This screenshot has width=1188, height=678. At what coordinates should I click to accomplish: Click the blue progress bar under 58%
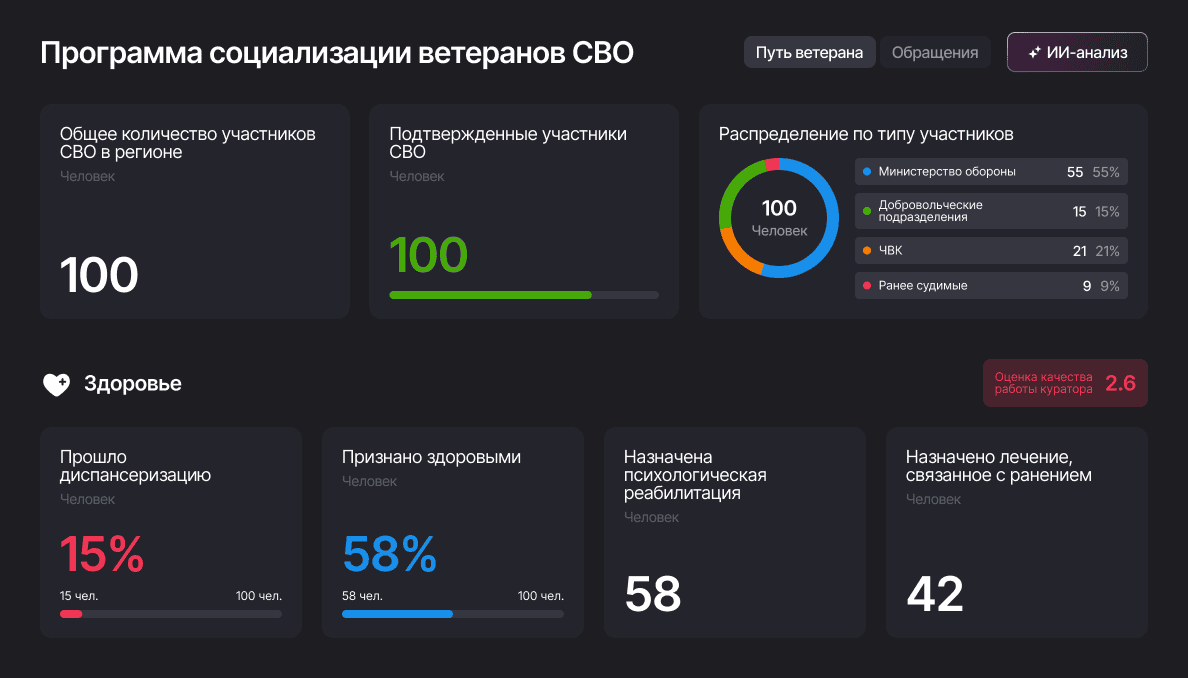pos(397,614)
